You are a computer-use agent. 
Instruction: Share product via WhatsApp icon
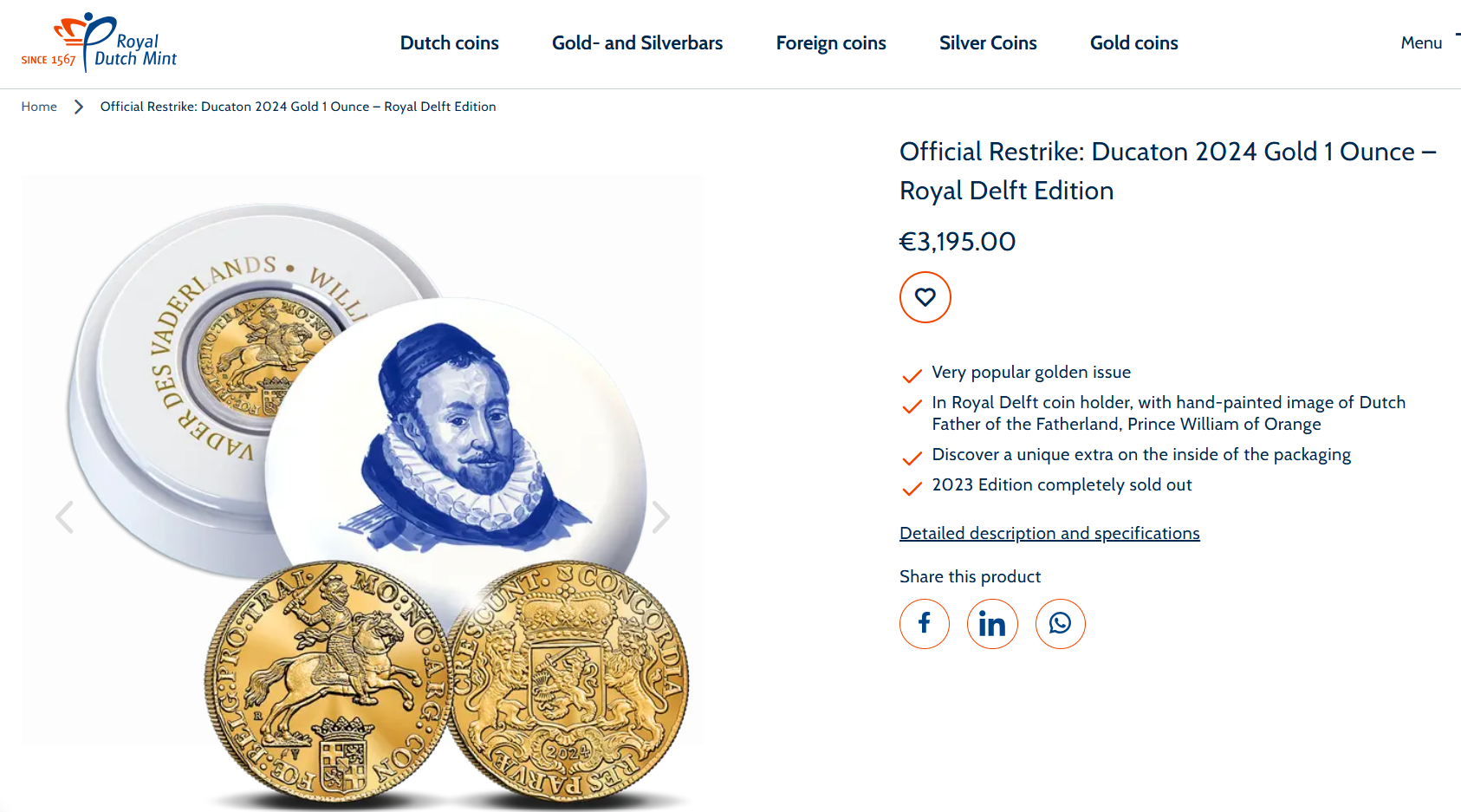pos(1061,624)
